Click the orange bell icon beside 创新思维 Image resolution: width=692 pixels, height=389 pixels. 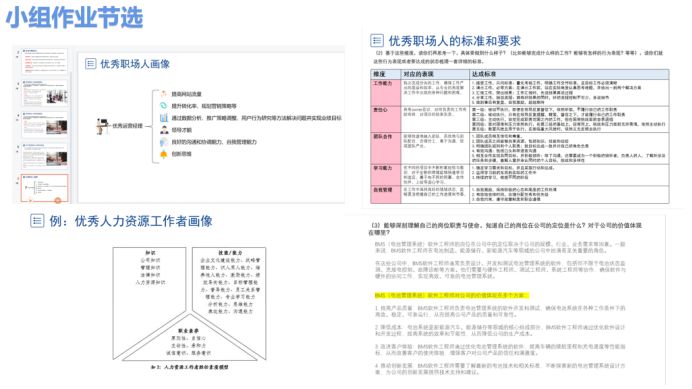pos(164,154)
